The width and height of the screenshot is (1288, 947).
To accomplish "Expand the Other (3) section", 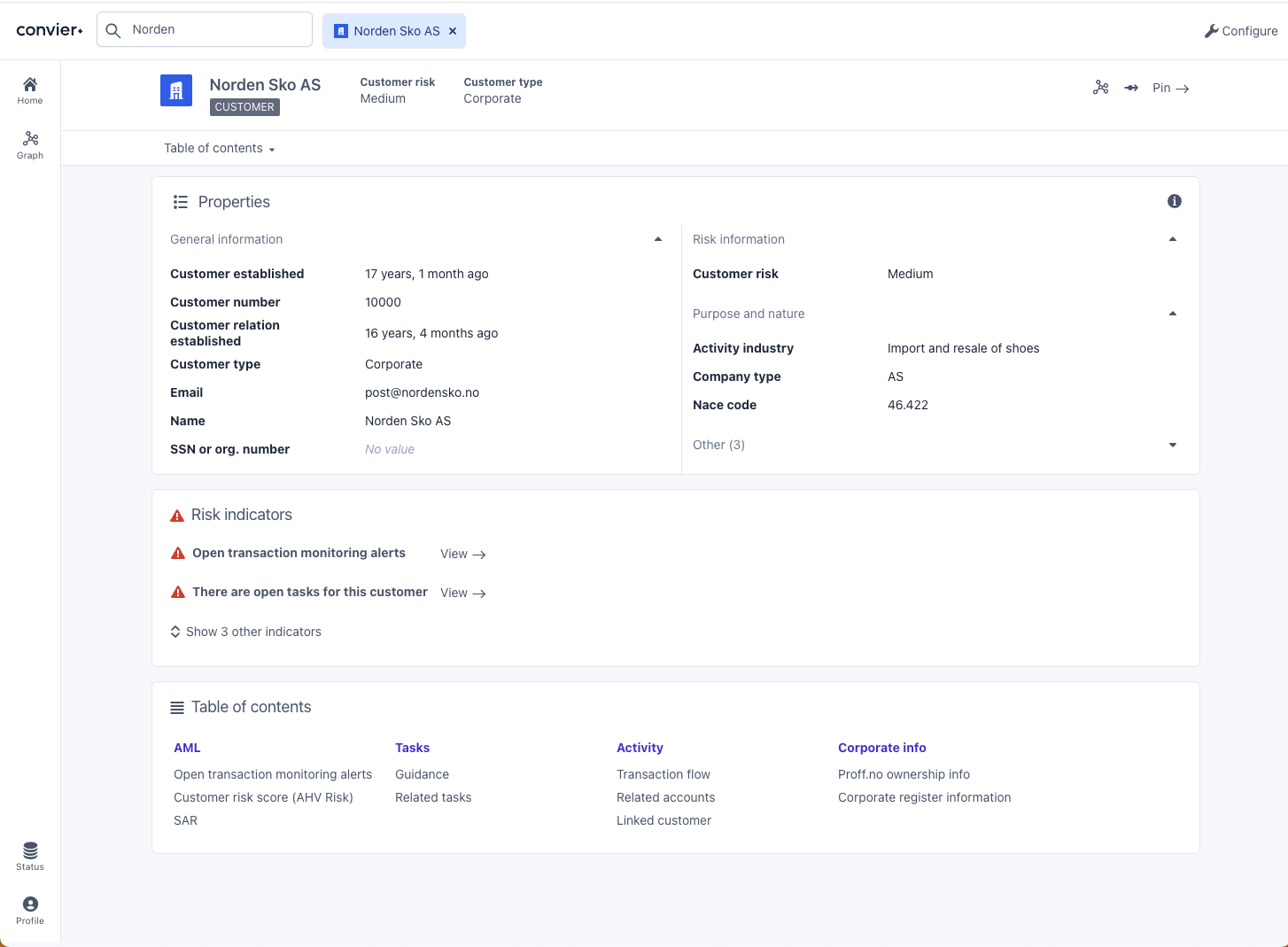I will pos(1173,445).
